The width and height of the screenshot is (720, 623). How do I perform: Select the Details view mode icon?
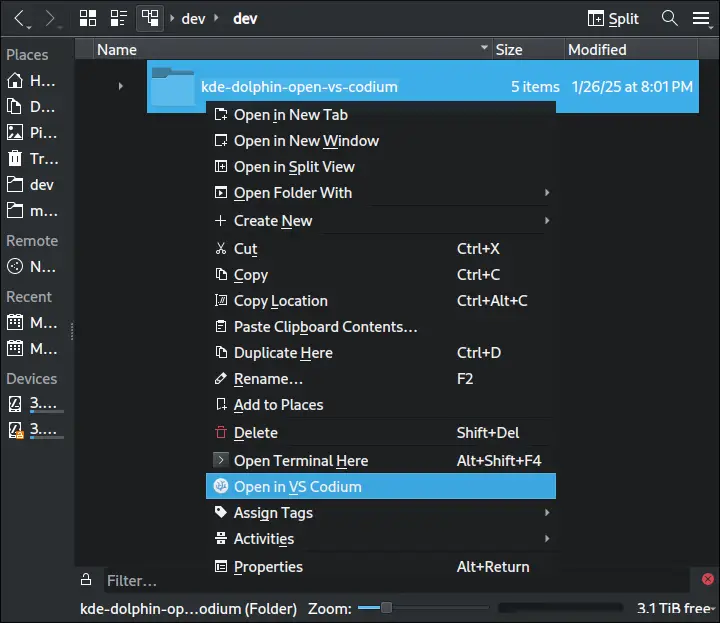tap(150, 18)
